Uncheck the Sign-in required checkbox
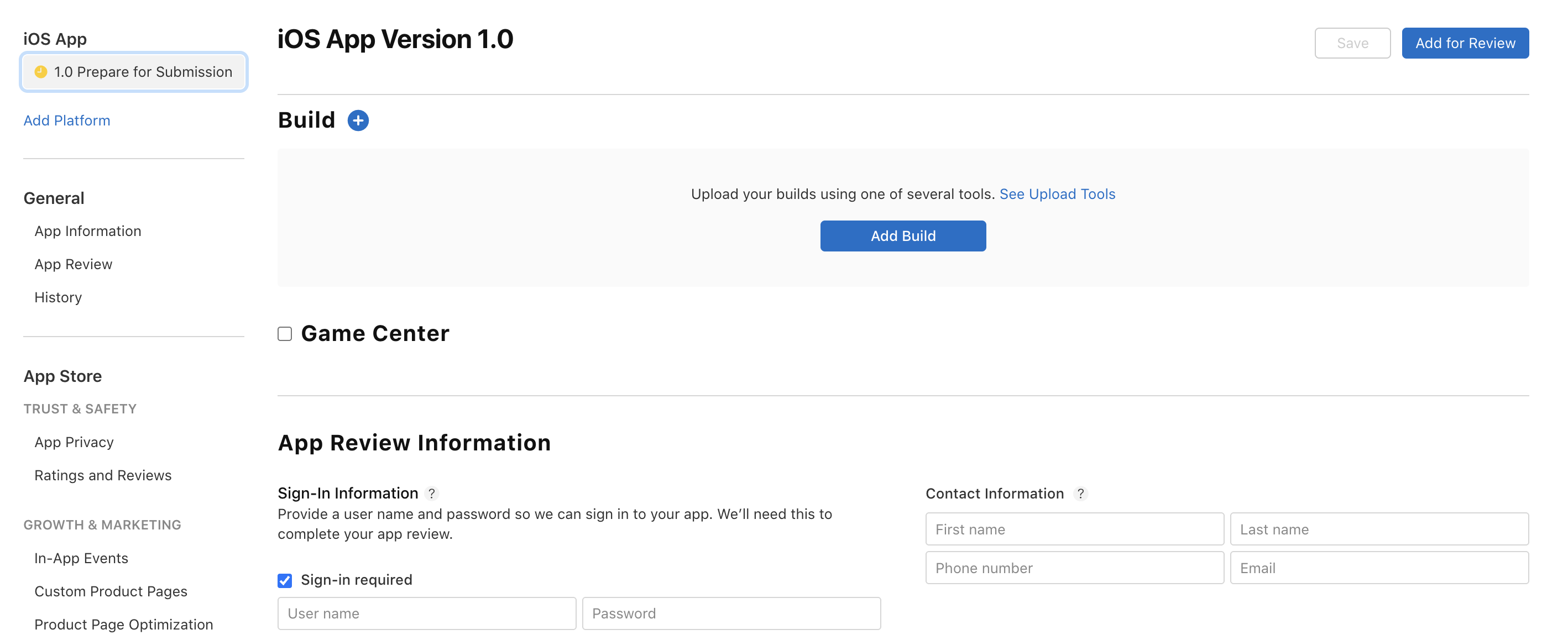The width and height of the screenshot is (1568, 640). click(285, 580)
